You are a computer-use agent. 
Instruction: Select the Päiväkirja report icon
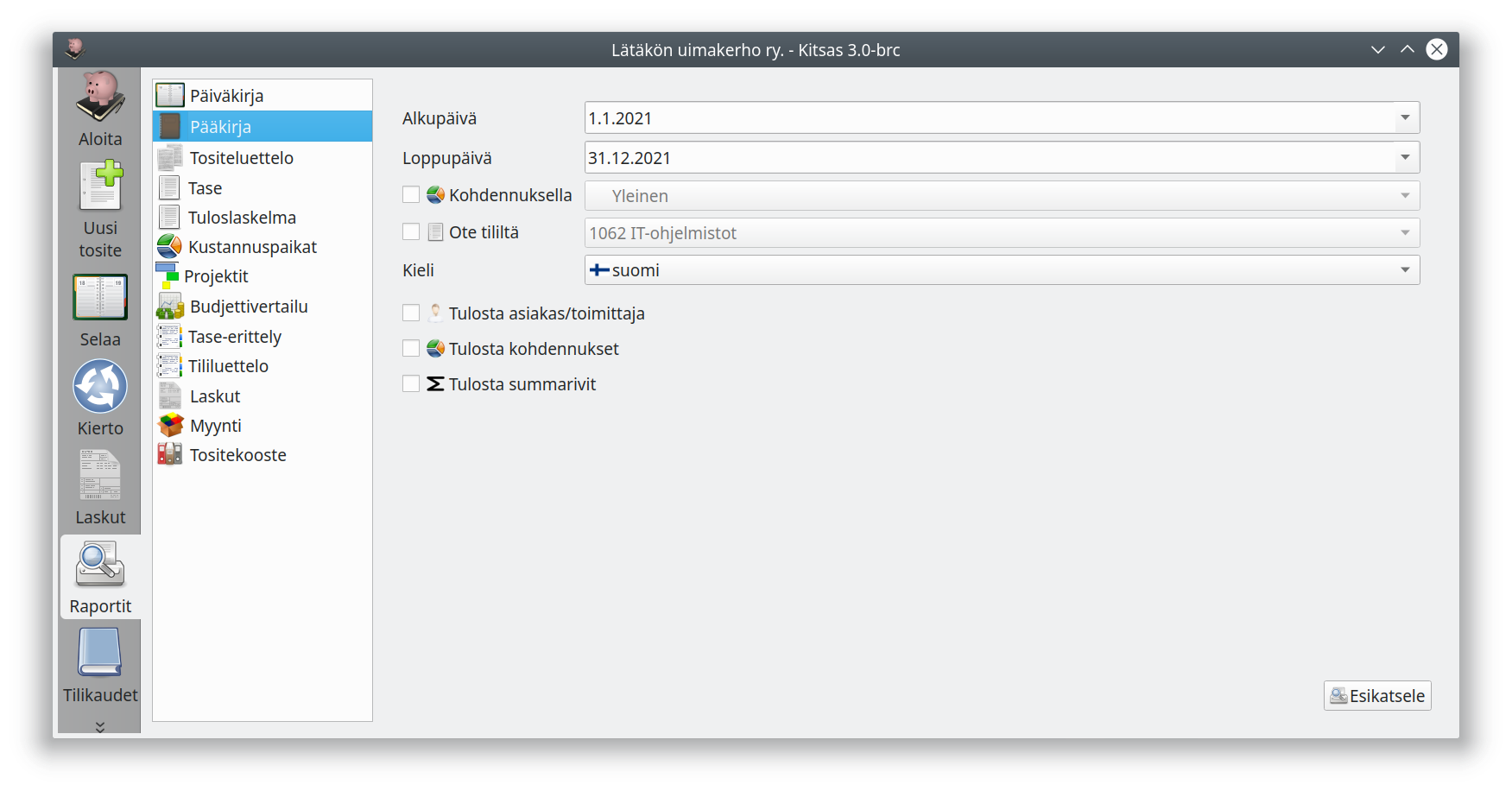click(170, 95)
